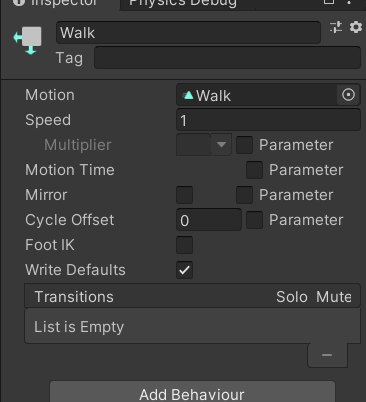Open the presets slider icon in header

[x=336, y=27]
